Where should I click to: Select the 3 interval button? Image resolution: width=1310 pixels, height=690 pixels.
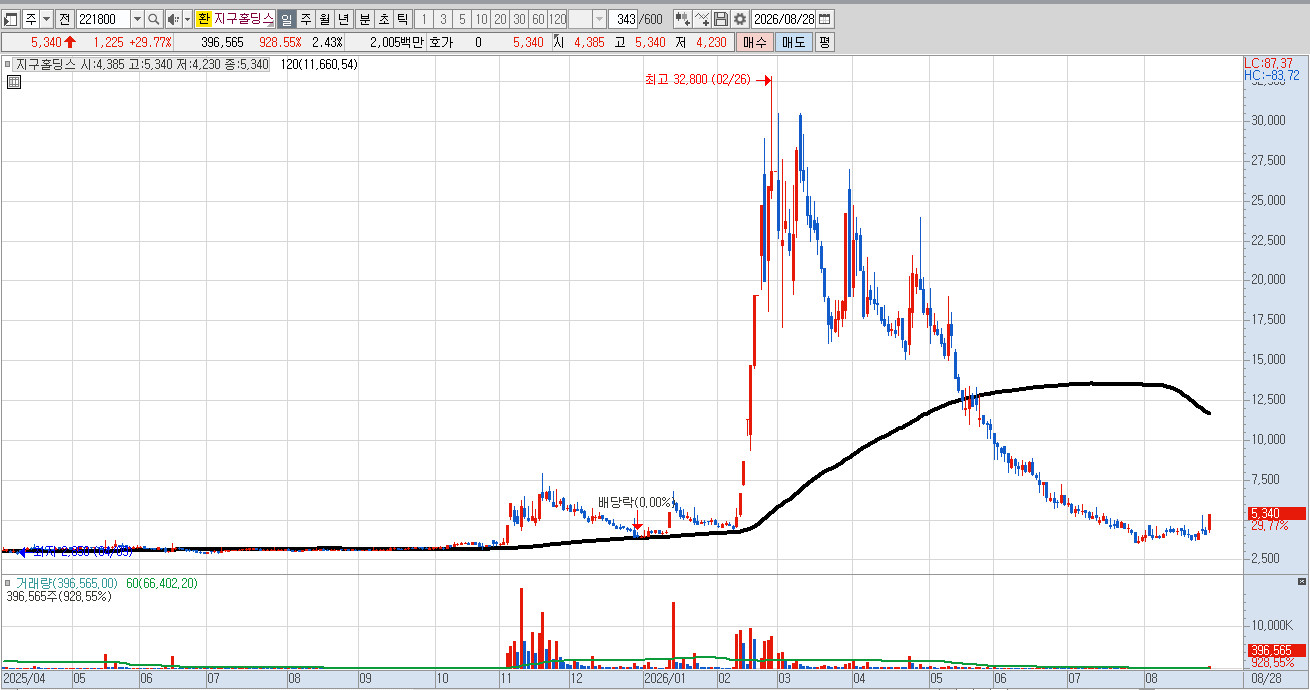pyautogui.click(x=443, y=19)
